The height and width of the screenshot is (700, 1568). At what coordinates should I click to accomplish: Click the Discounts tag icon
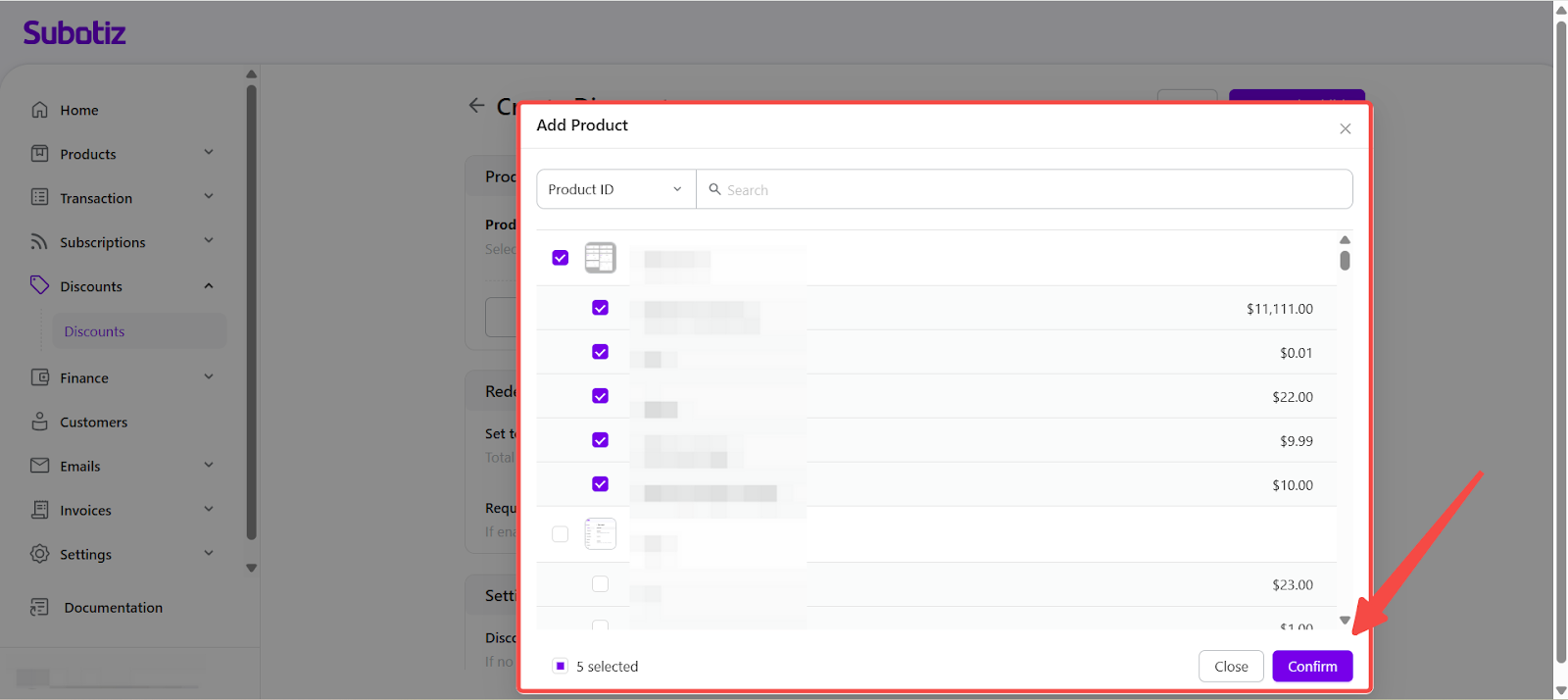pyautogui.click(x=39, y=285)
